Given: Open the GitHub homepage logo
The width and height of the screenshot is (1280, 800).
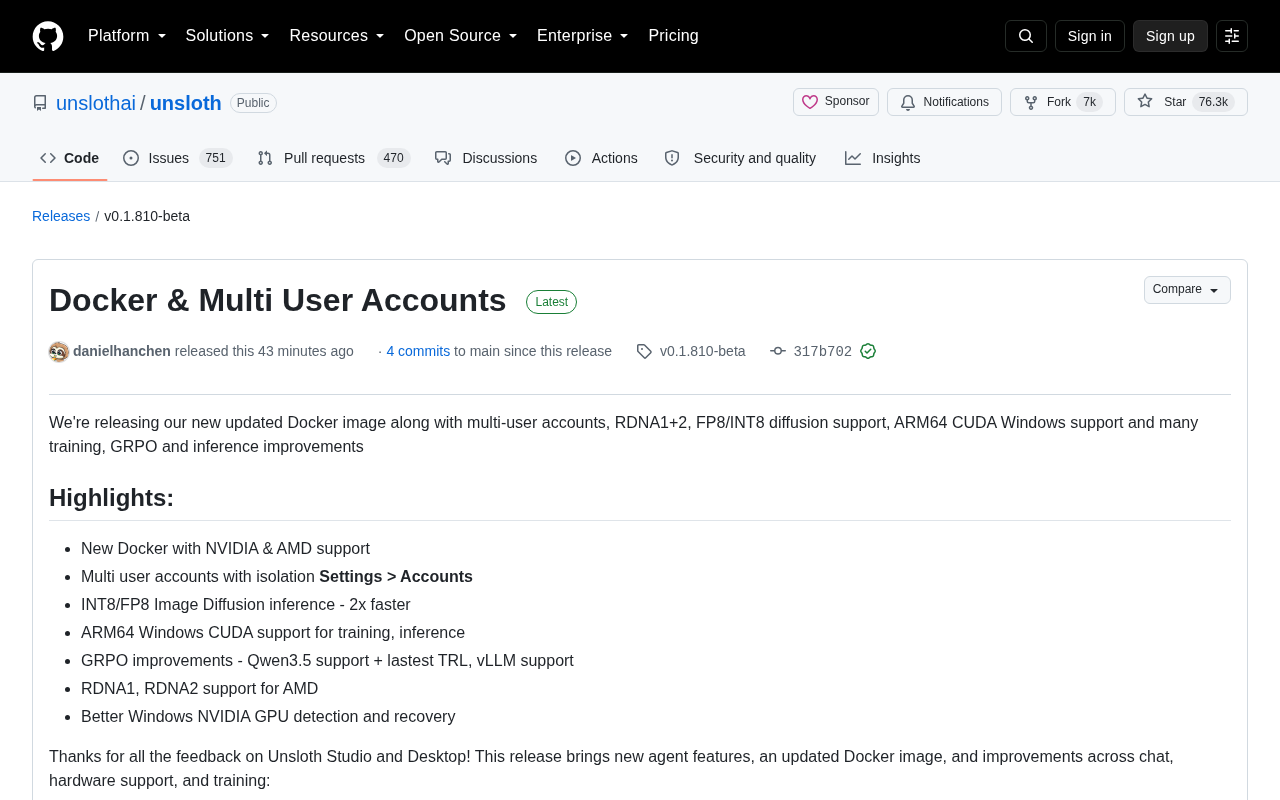Looking at the screenshot, I should point(48,36).
